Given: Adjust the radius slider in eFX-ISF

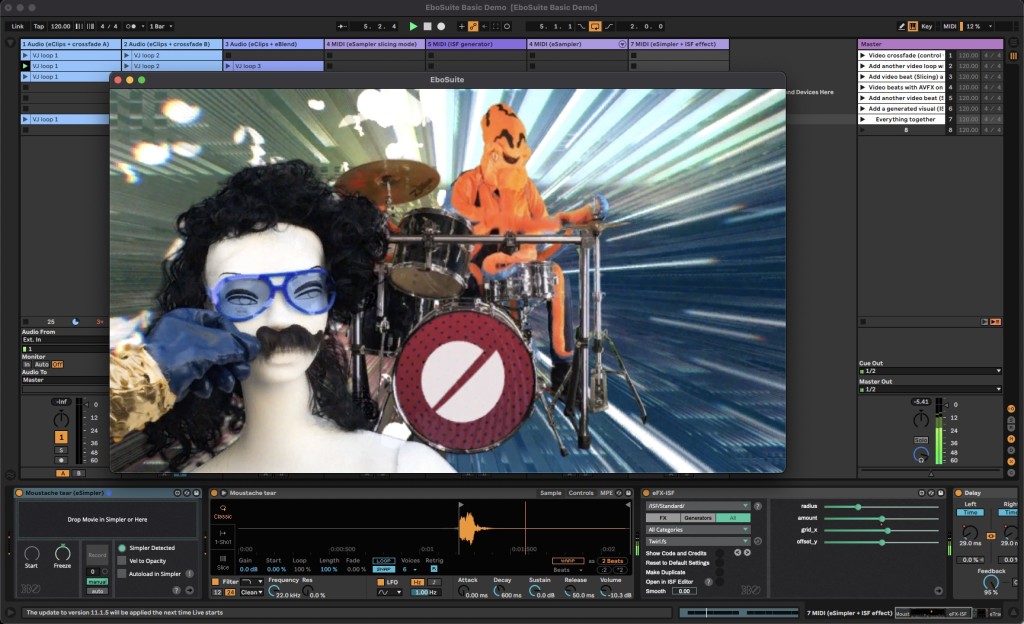Looking at the screenshot, I should pyautogui.click(x=858, y=507).
